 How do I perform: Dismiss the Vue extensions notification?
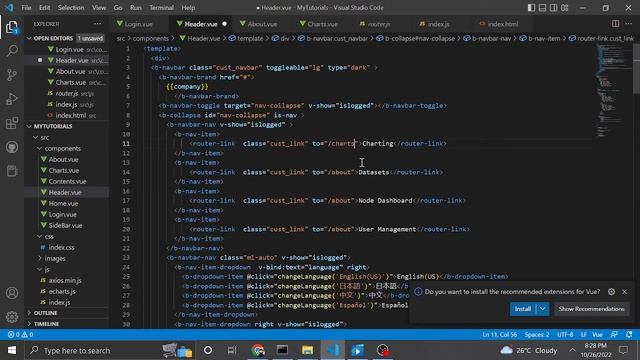coord(624,291)
